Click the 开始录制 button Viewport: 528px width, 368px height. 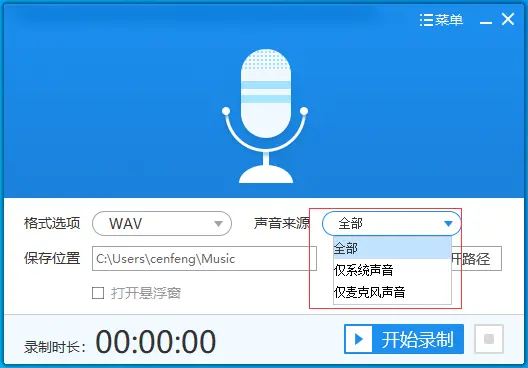[x=404, y=339]
